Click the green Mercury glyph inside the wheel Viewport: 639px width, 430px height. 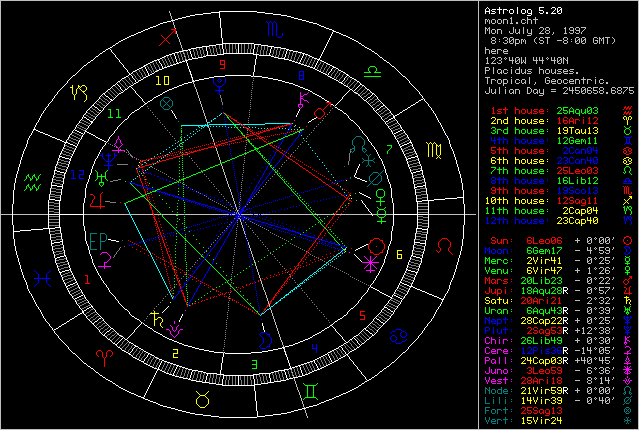tap(381, 215)
